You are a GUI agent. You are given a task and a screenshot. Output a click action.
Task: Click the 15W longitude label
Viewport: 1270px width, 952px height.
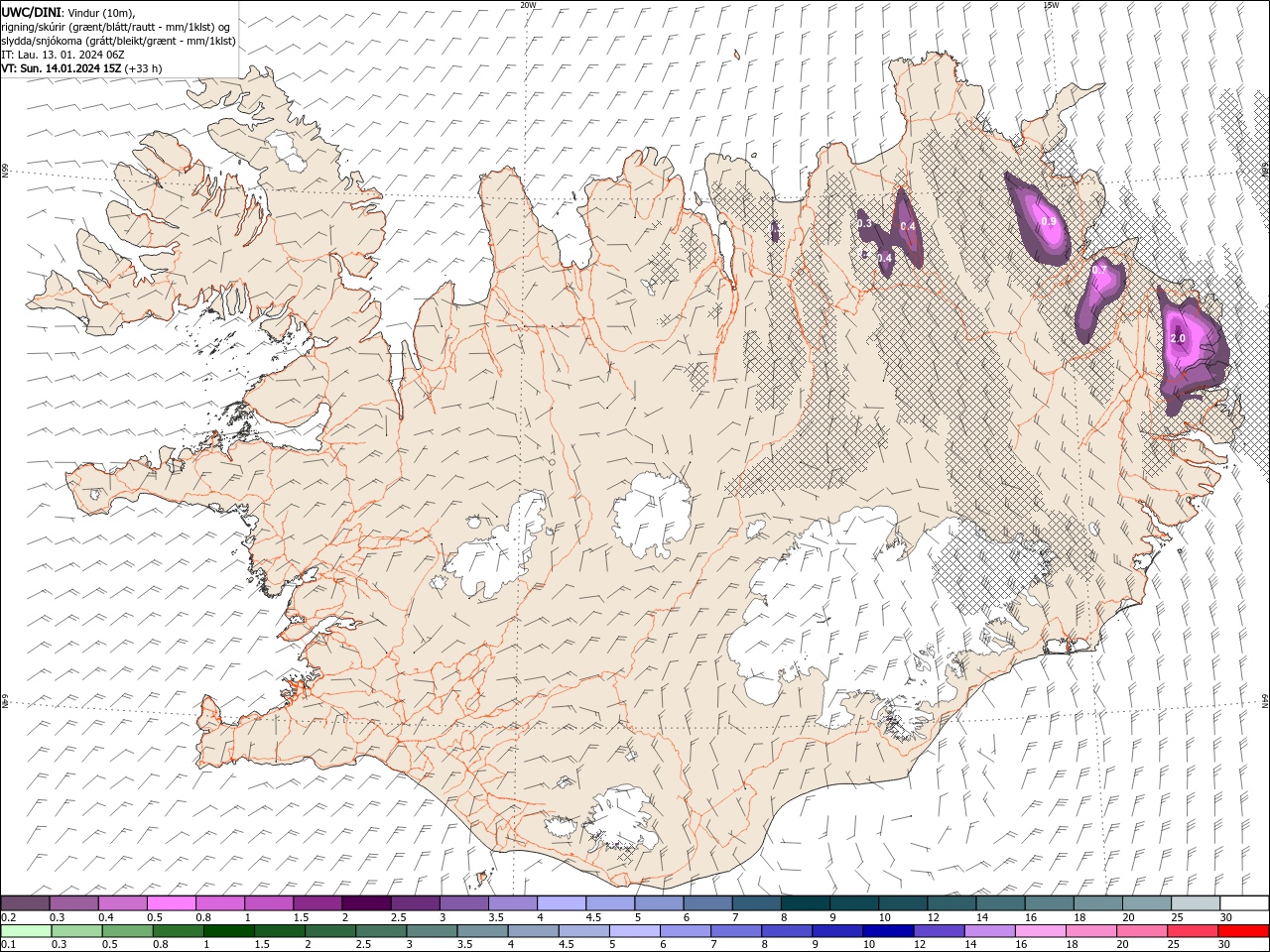tap(1051, 5)
